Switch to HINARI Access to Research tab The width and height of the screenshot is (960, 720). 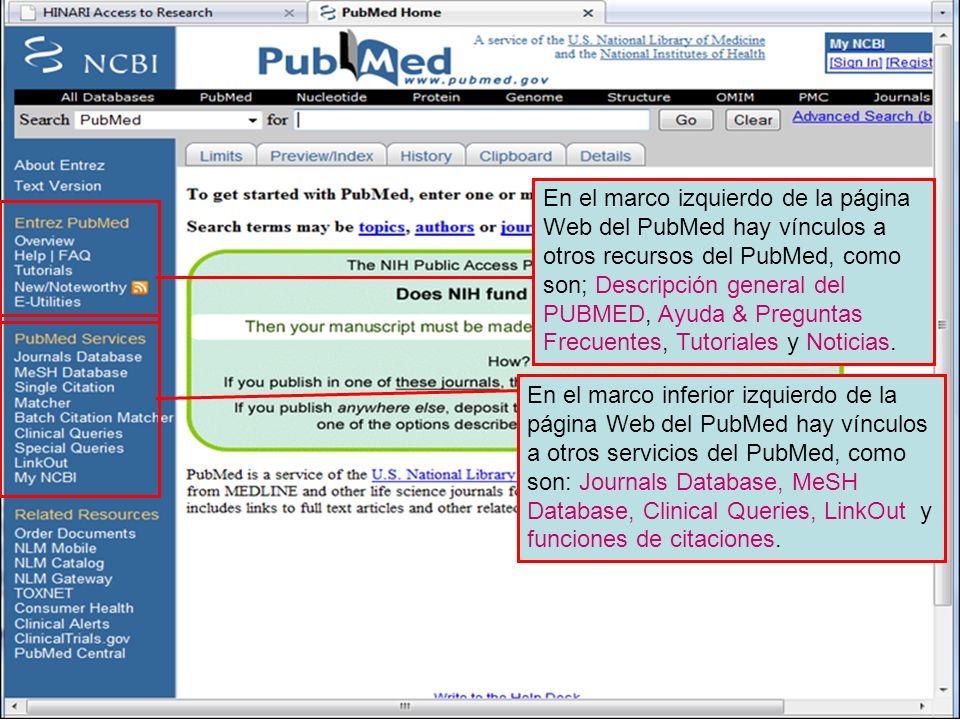click(127, 12)
